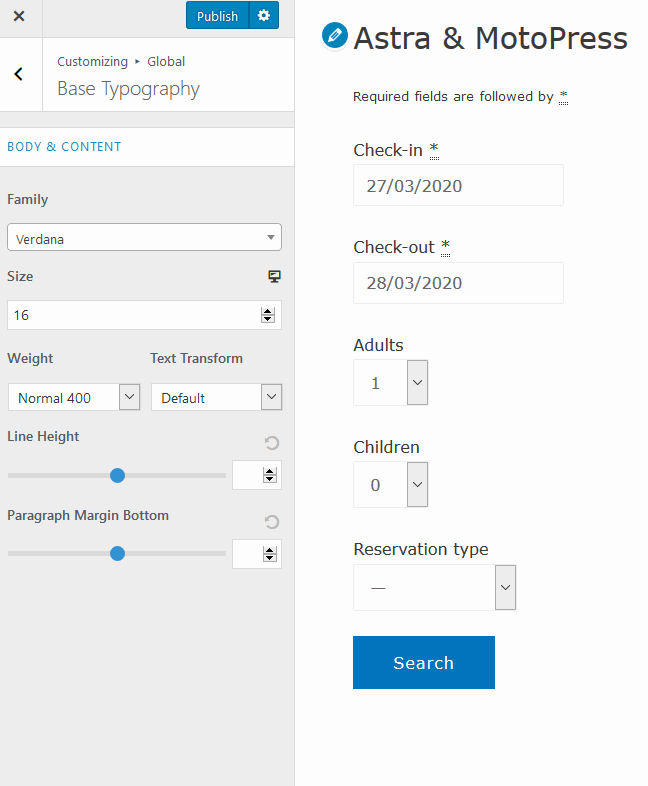This screenshot has height=786, width=648.
Task: Reset Paragraph Margin Bottom with undo icon
Action: [272, 522]
